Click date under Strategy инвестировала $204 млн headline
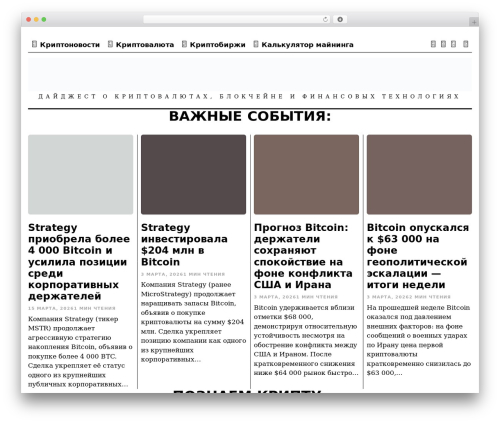500x423 pixels. point(183,274)
